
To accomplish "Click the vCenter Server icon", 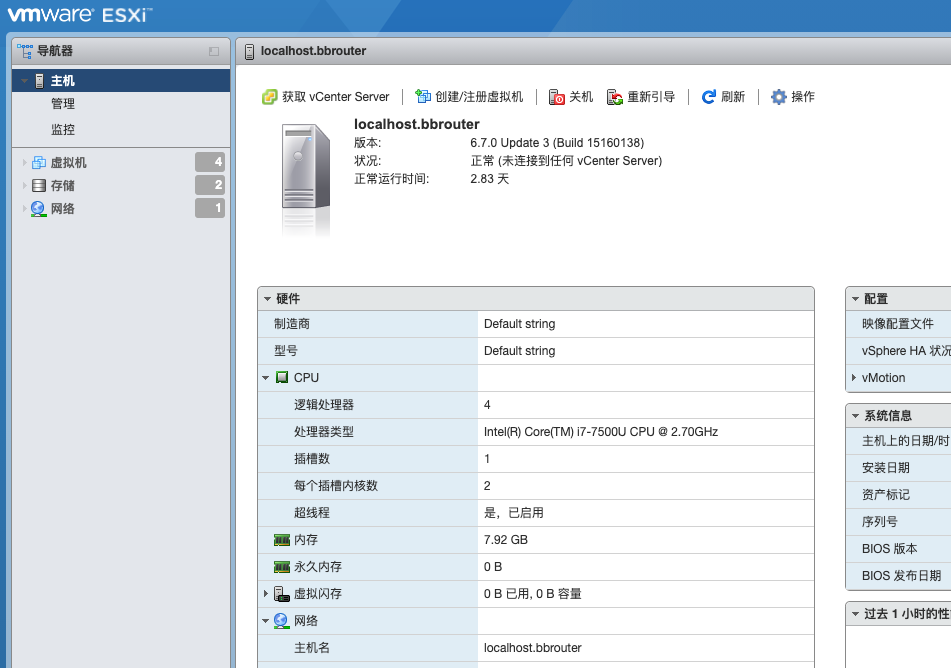I will click(x=269, y=97).
